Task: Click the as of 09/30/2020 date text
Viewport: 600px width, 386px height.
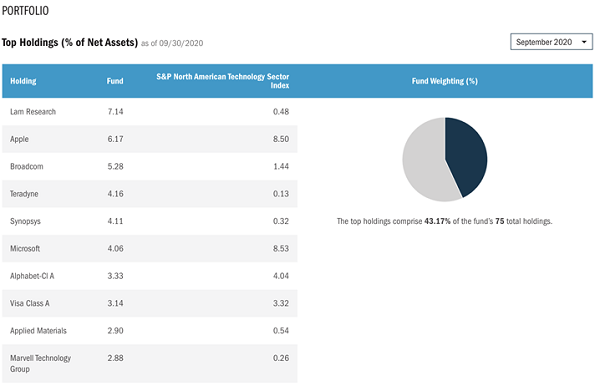Action: point(172,43)
